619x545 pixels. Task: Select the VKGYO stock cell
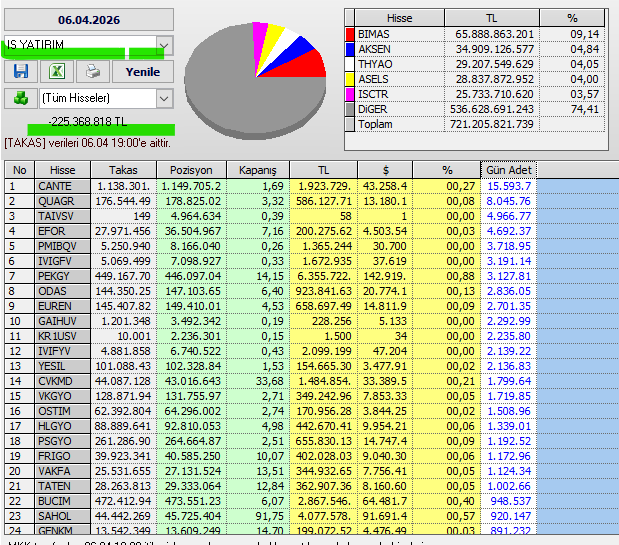[x=62, y=396]
